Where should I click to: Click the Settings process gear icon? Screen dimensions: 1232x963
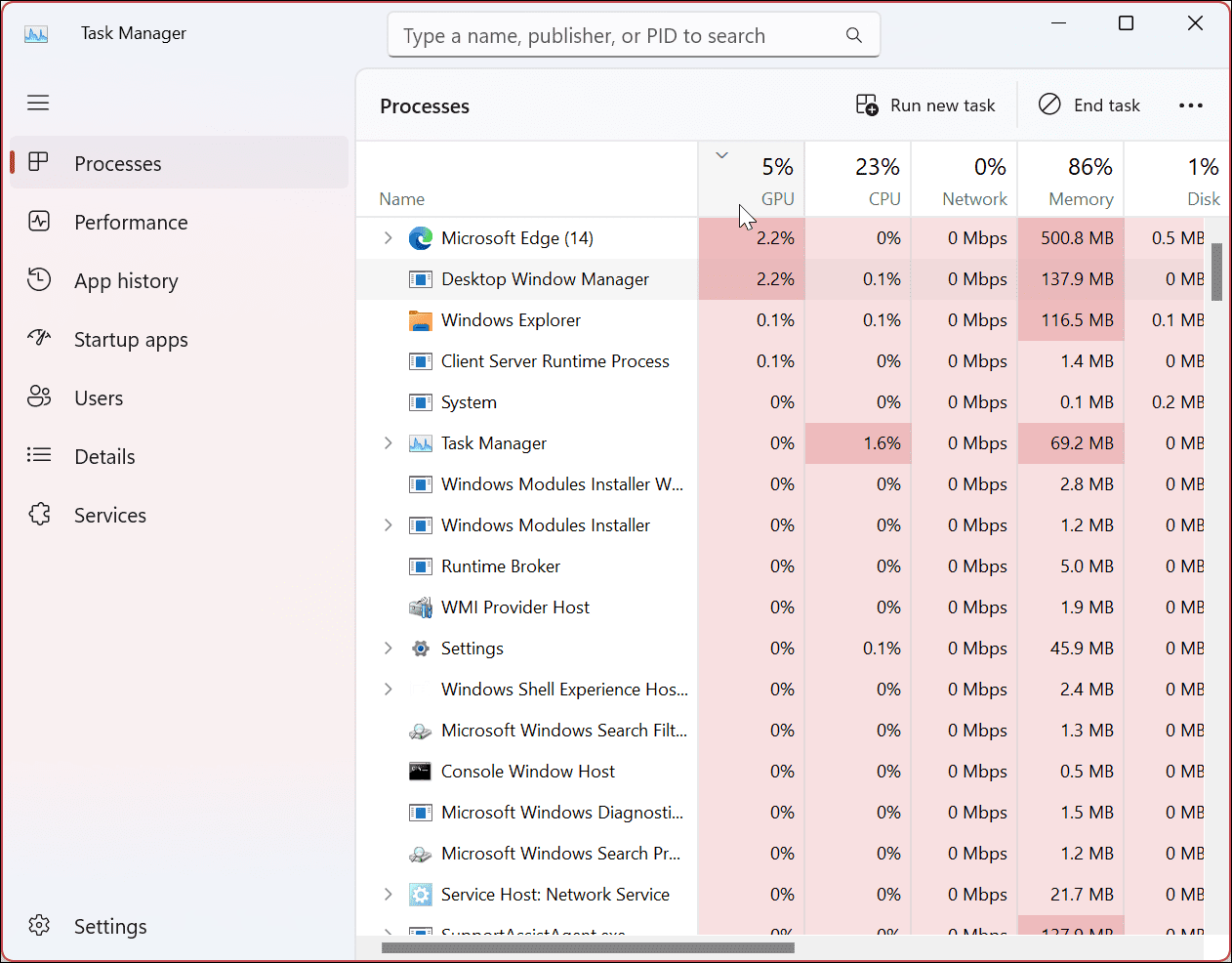click(421, 649)
